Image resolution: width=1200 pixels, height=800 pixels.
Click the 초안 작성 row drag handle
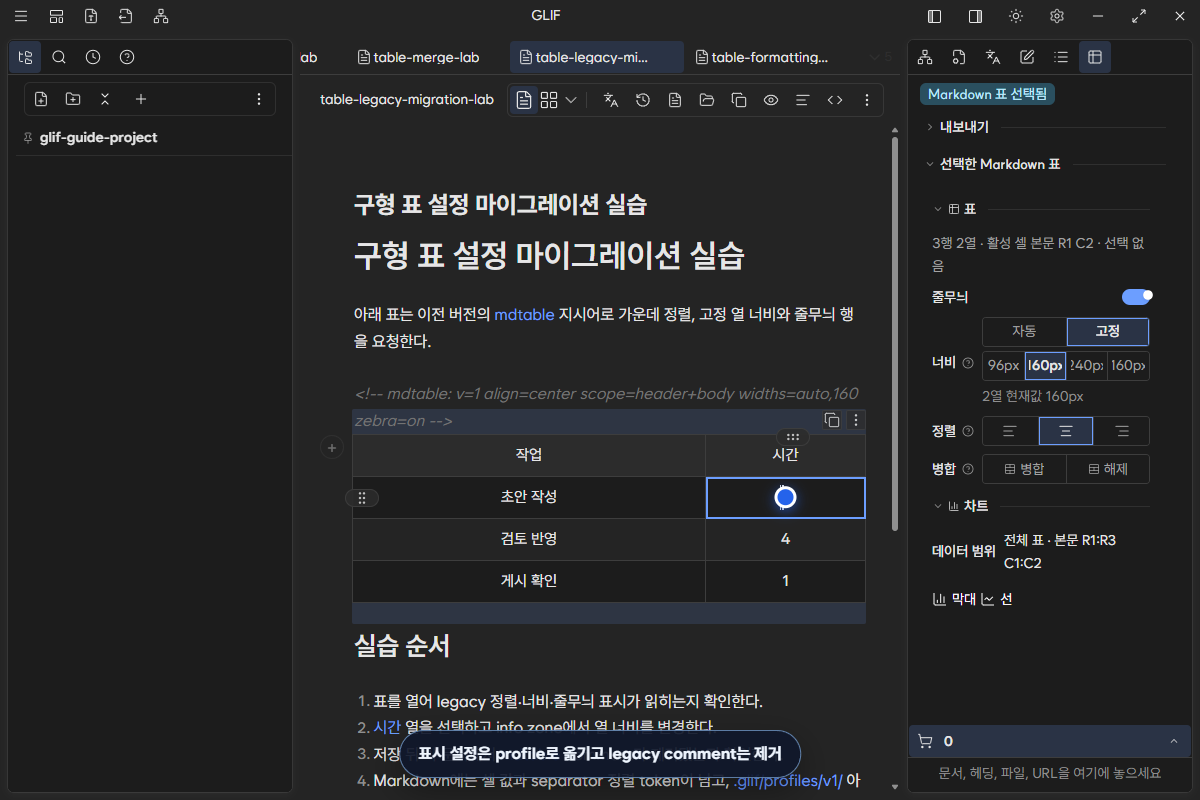[x=362, y=498]
